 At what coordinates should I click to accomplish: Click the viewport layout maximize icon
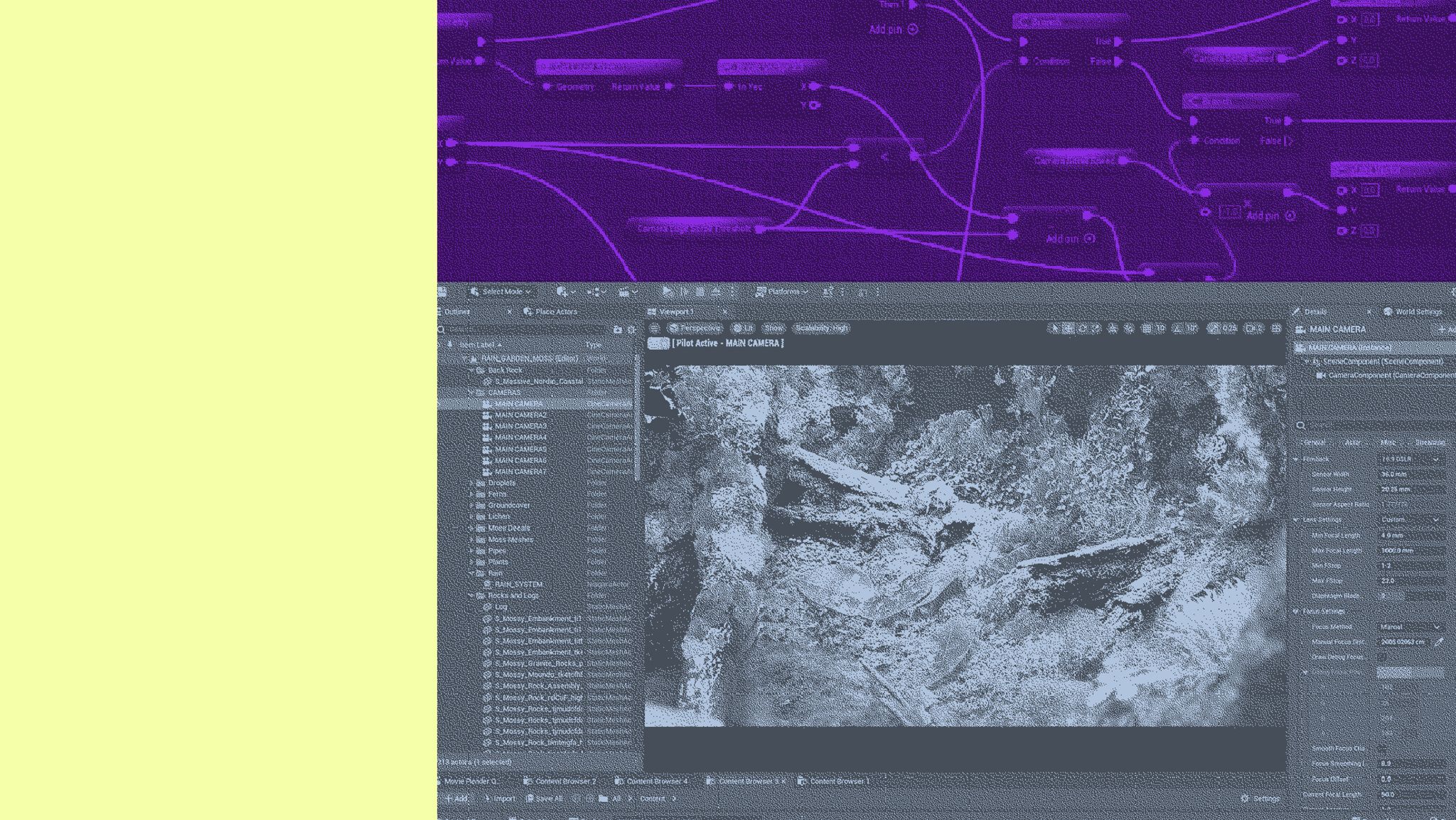tap(1276, 329)
